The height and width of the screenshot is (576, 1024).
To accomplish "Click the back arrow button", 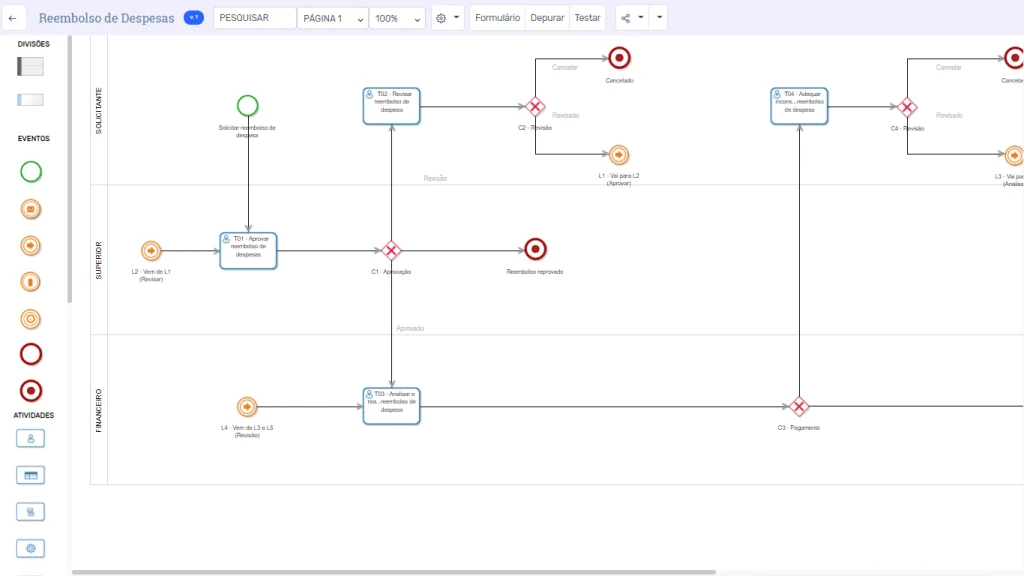I will (11, 18).
